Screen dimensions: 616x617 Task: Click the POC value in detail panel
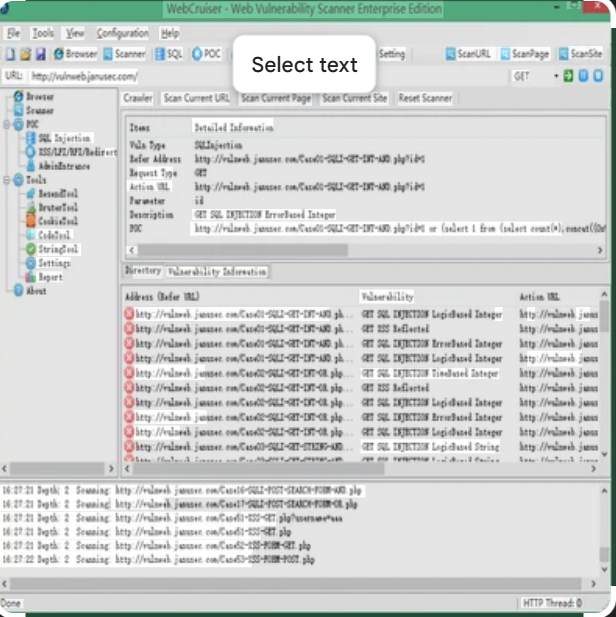pyautogui.click(x=399, y=228)
